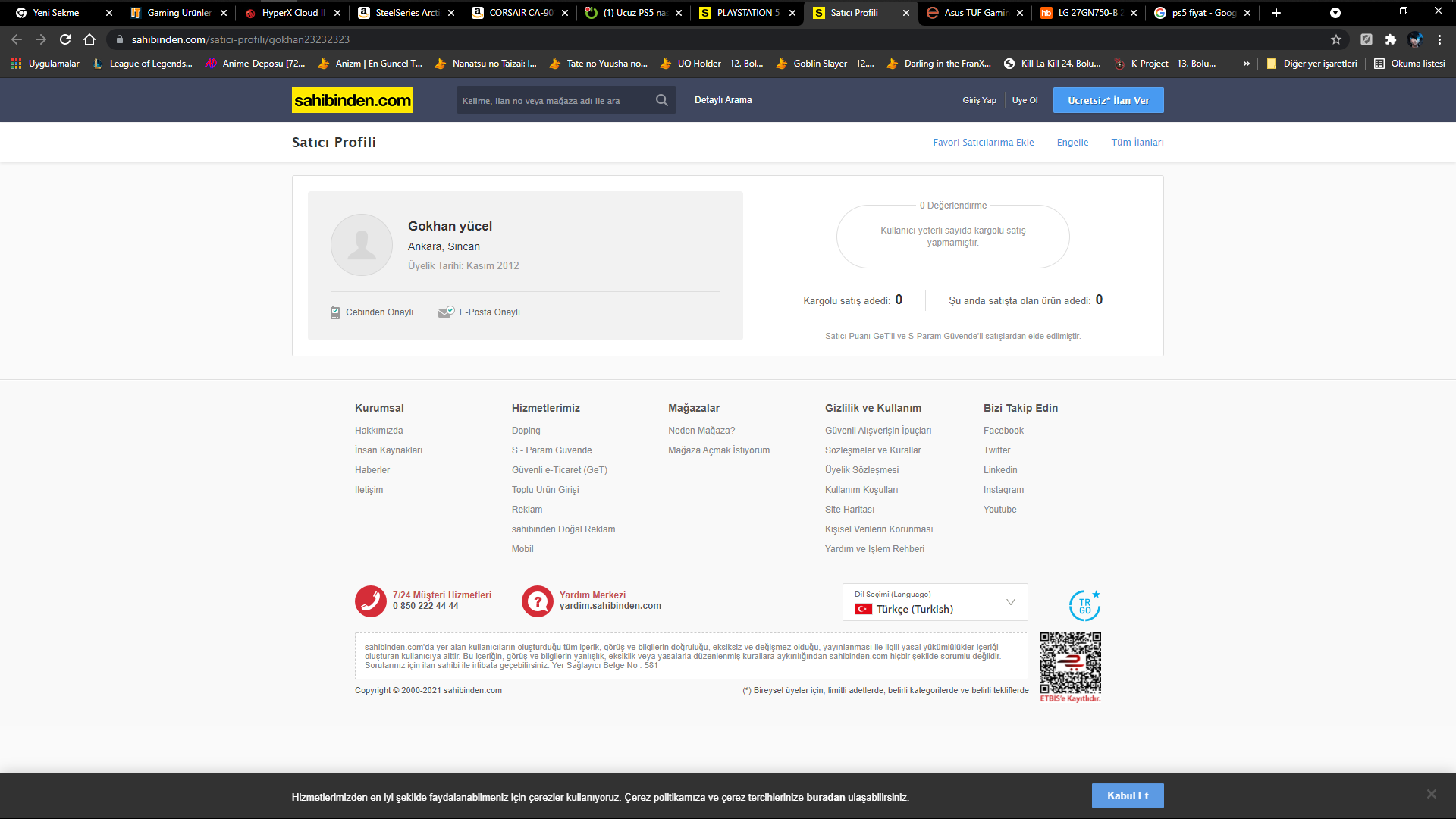Bookmark this page with the star icon
1456x819 pixels.
click(x=1336, y=39)
